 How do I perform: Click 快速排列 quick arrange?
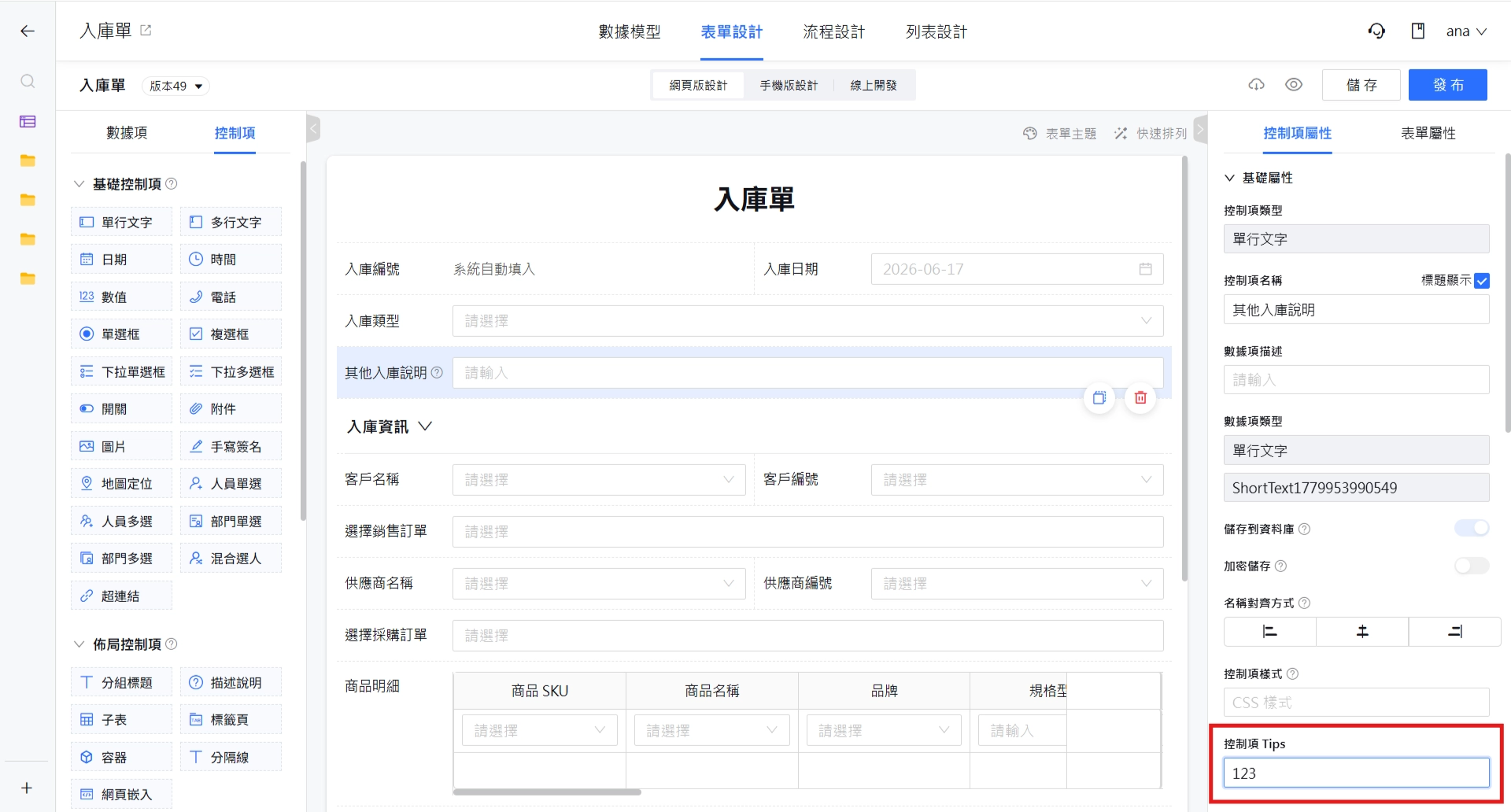pos(1151,133)
